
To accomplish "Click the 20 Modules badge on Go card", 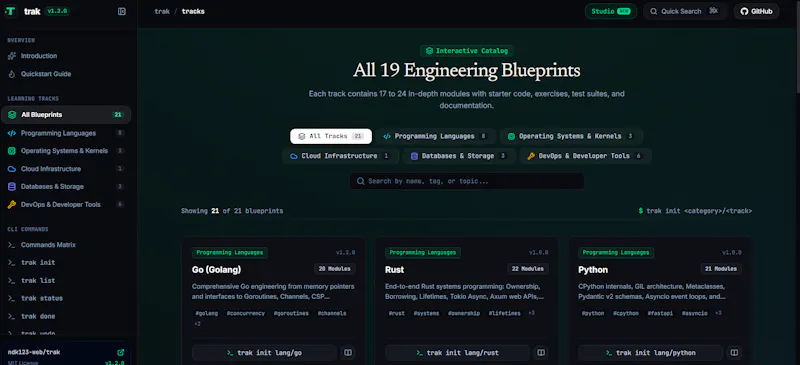I will coord(335,269).
